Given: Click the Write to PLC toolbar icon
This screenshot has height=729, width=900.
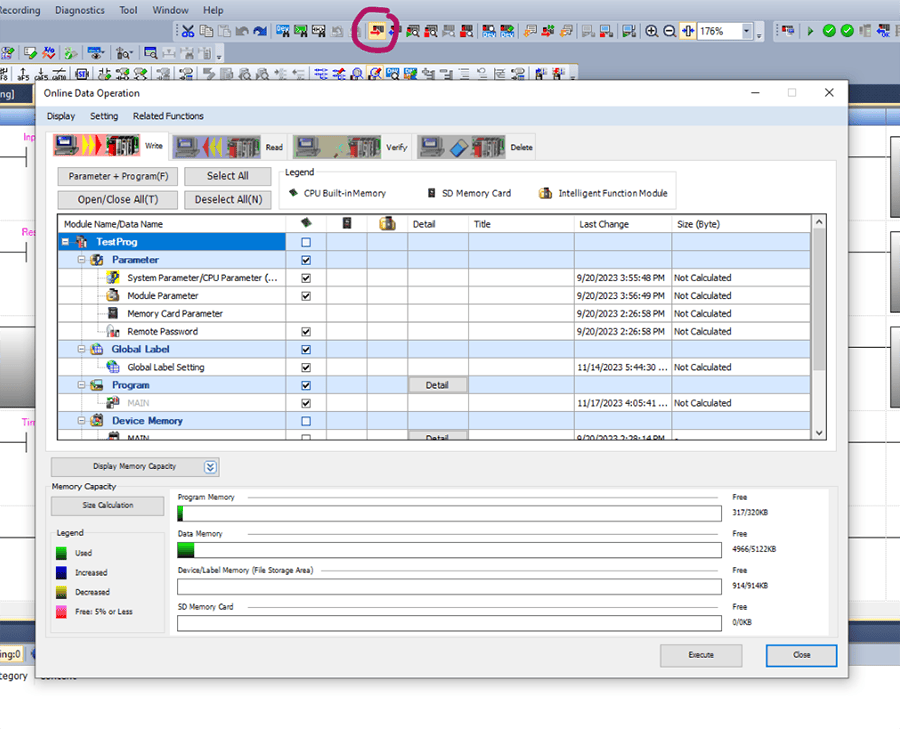Looking at the screenshot, I should pos(377,31).
